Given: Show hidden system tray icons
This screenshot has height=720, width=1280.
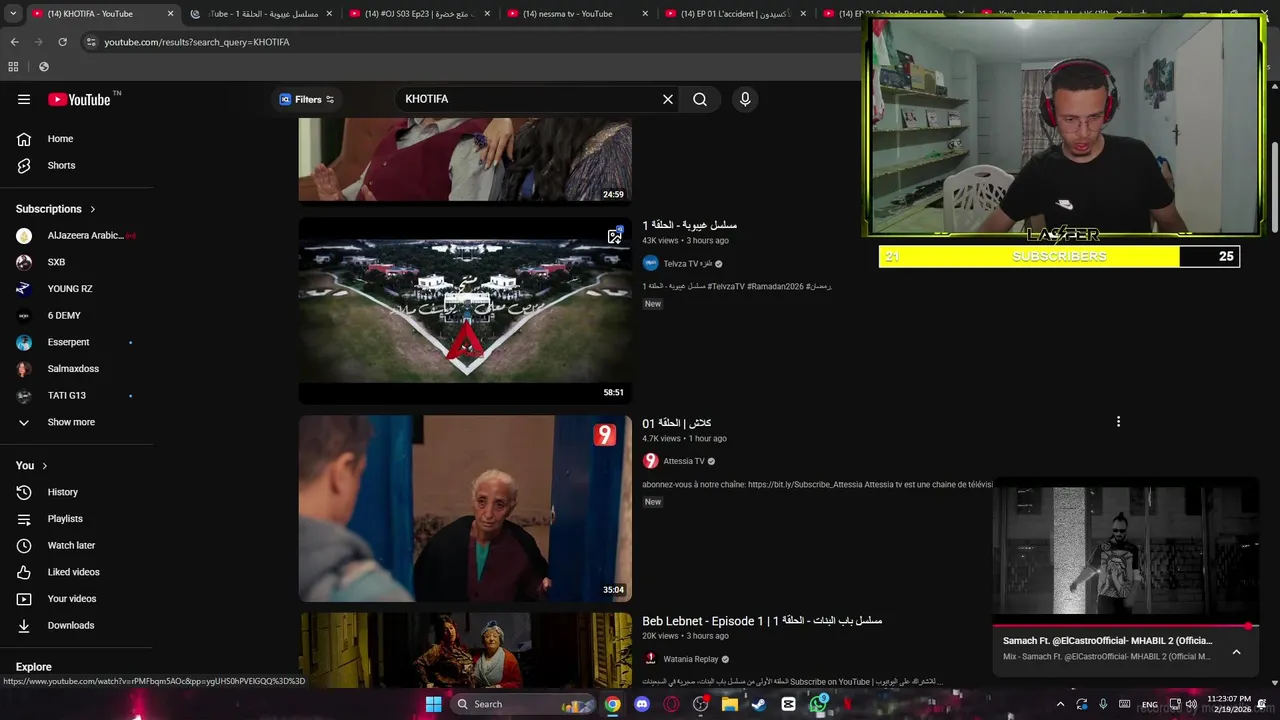Looking at the screenshot, I should coord(1060,704).
